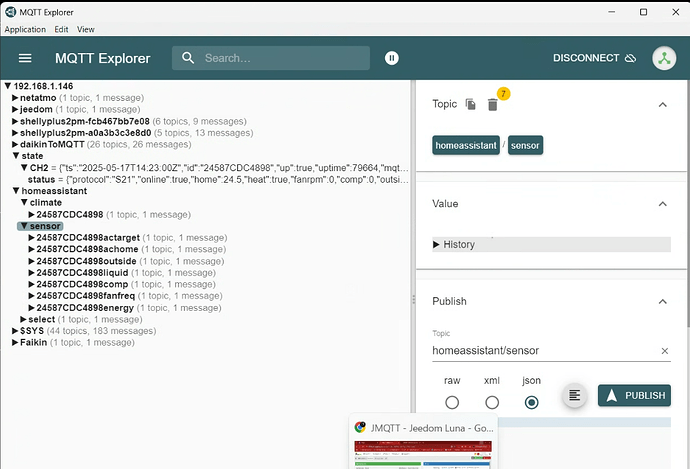Viewport: 690px width, 469px height.
Task: Delete topic with trash icon
Action: tap(492, 105)
